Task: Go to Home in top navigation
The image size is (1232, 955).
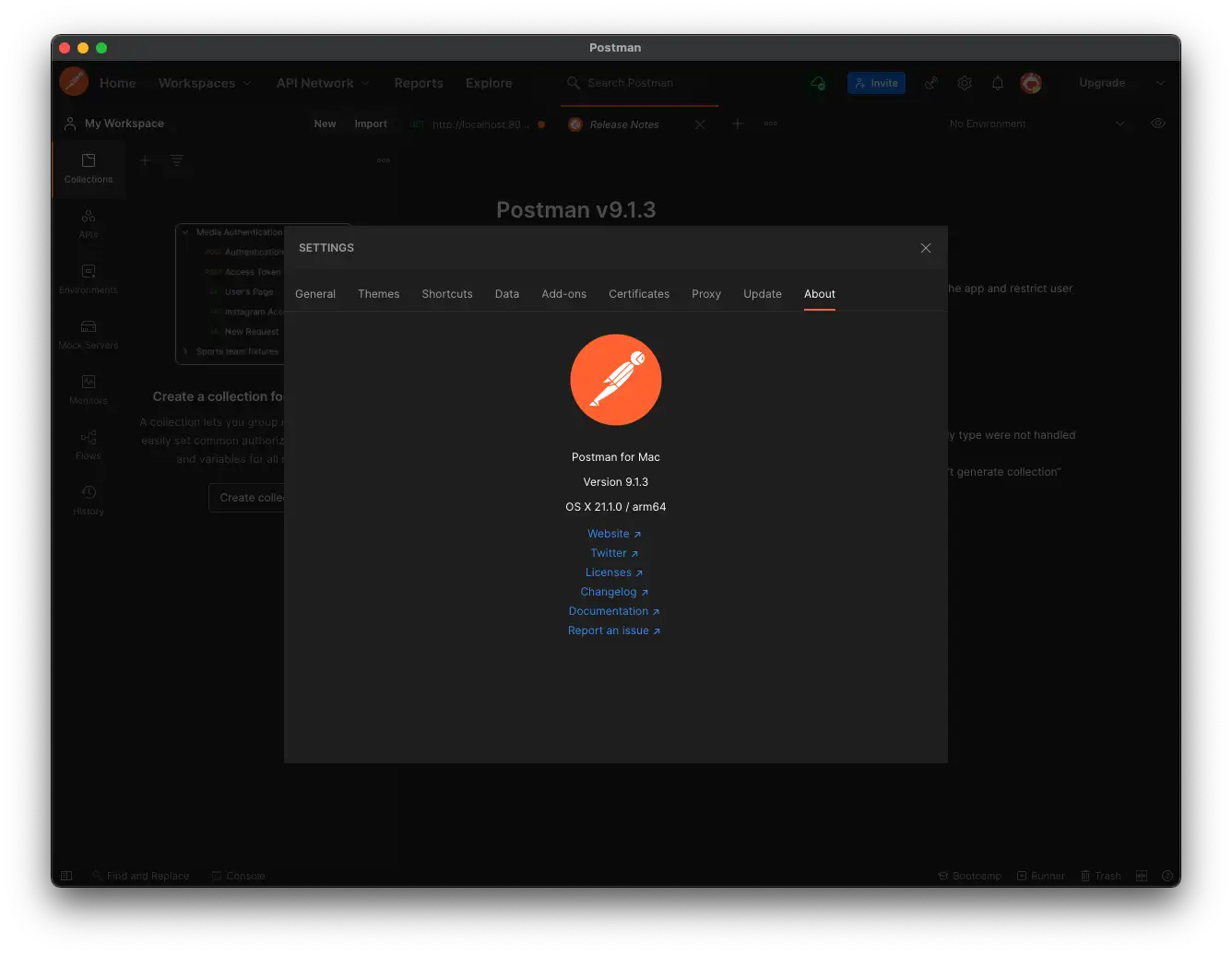Action: (x=118, y=83)
